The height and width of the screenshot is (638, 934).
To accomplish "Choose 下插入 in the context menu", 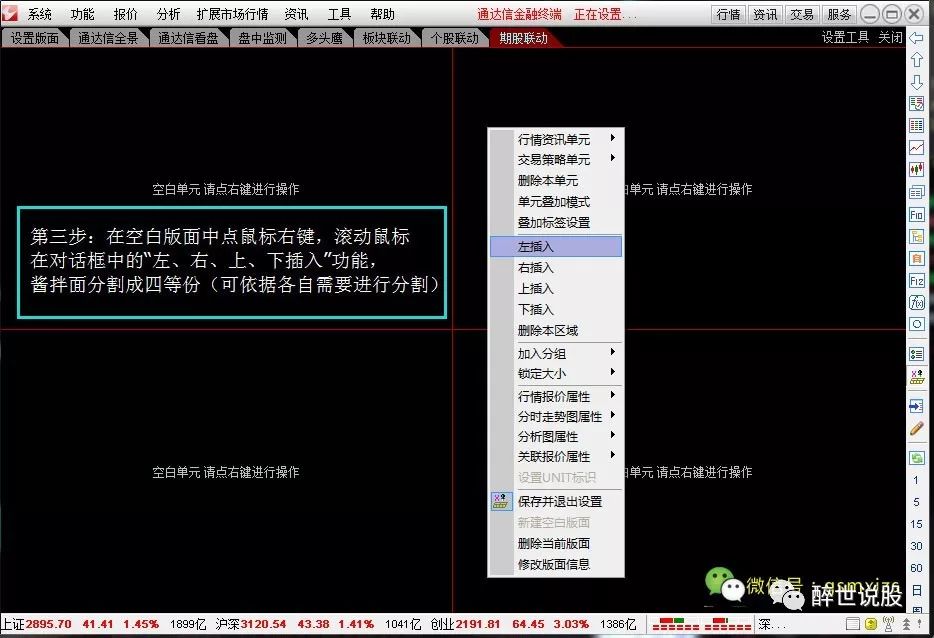I will 556,309.
